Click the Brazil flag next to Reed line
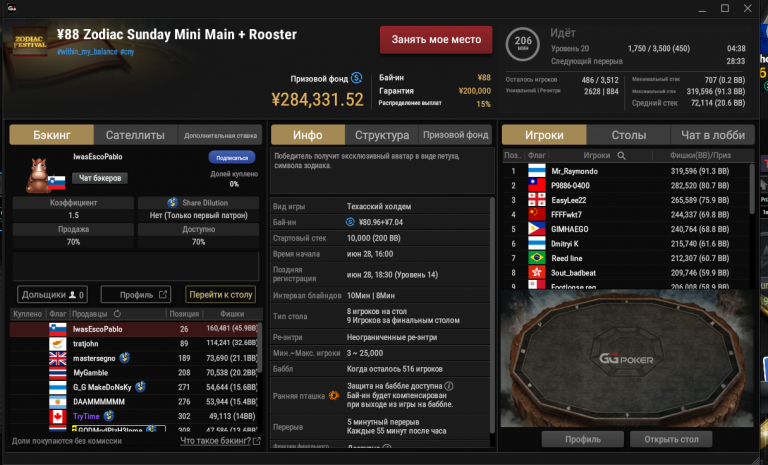The image size is (768, 465). (x=536, y=258)
